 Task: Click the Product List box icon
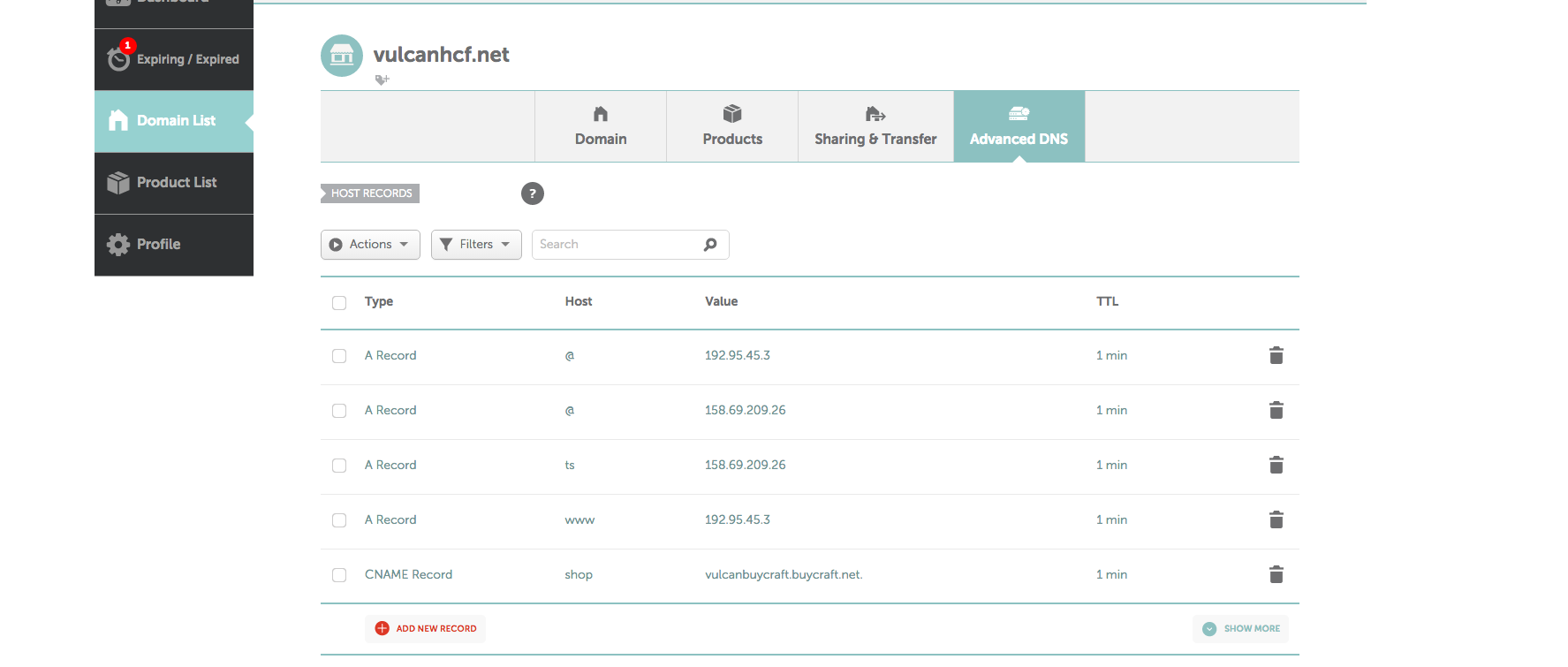118,183
